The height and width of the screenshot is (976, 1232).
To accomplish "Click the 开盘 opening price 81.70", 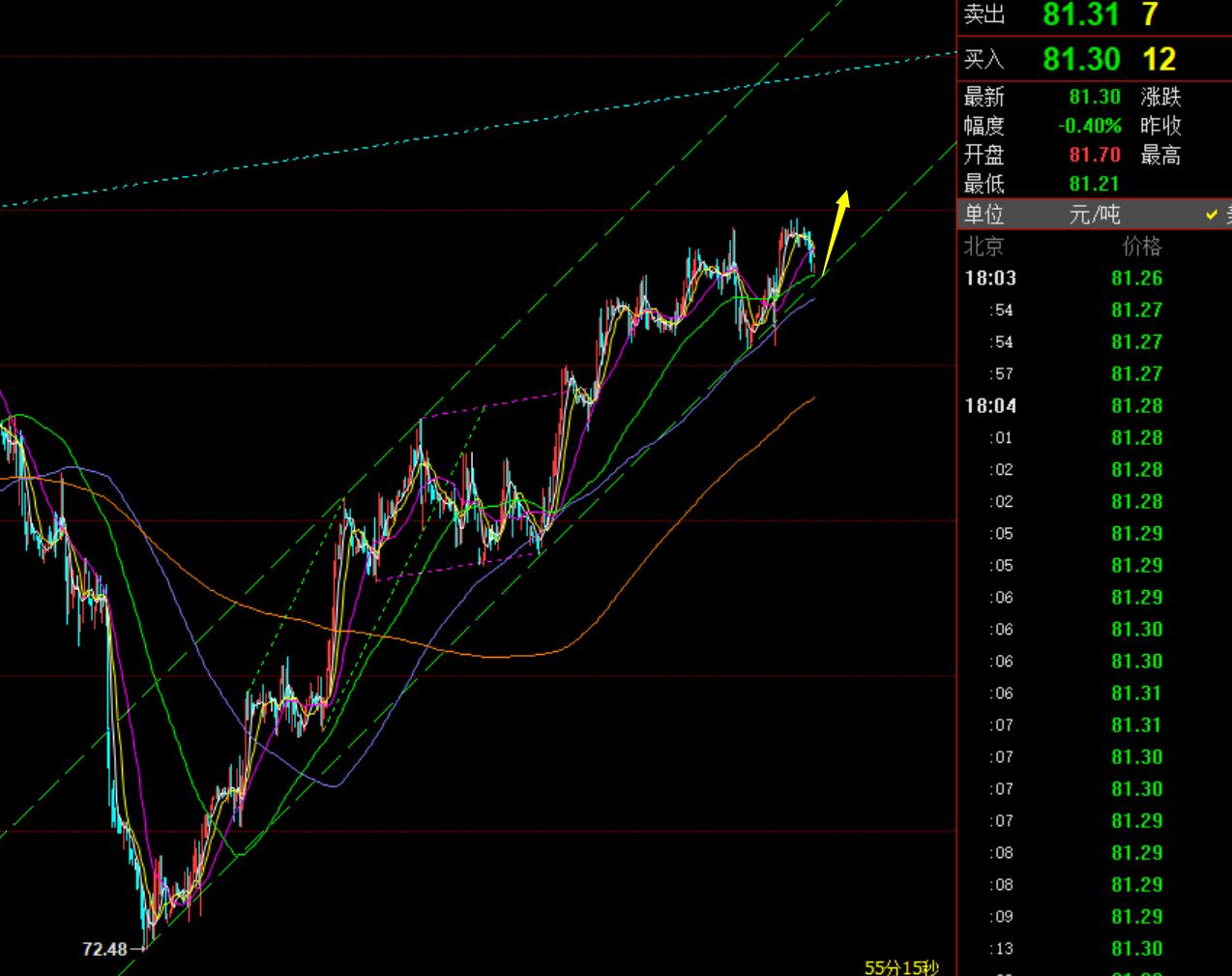I will (1095, 155).
